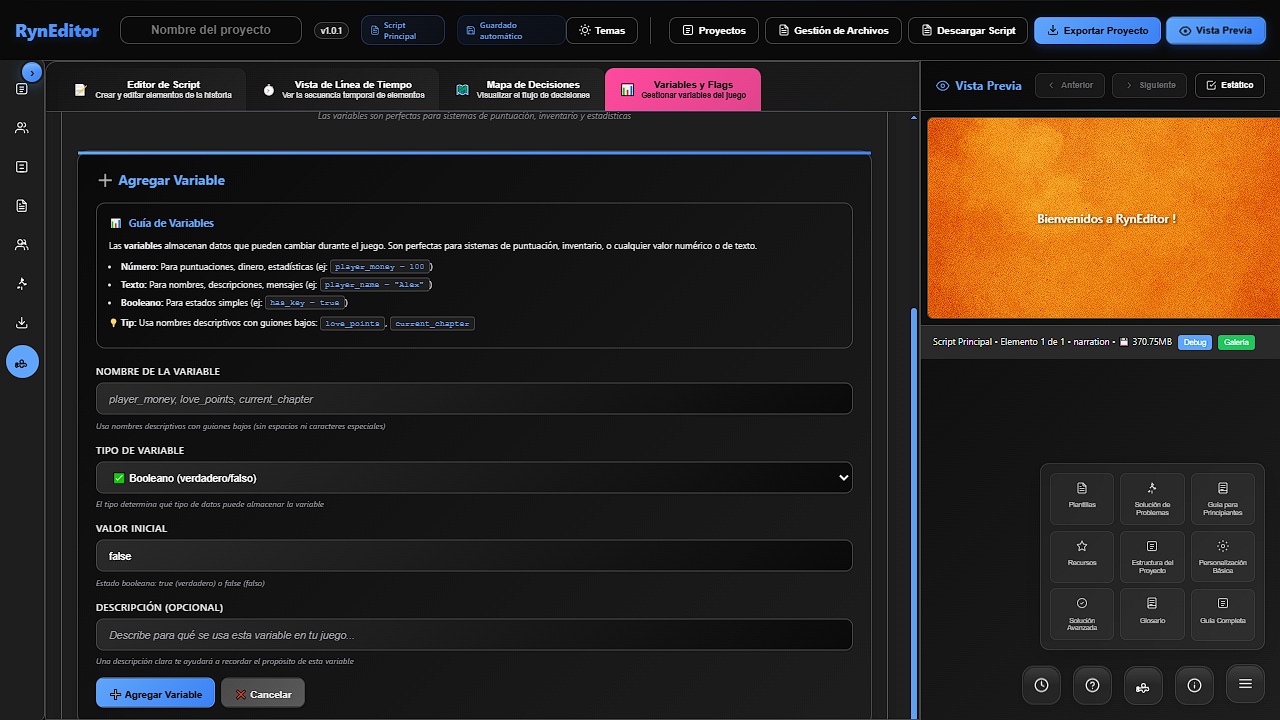Image resolution: width=1280 pixels, height=720 pixels.
Task: Click the RynEditor logo
Action: pyautogui.click(x=57, y=31)
